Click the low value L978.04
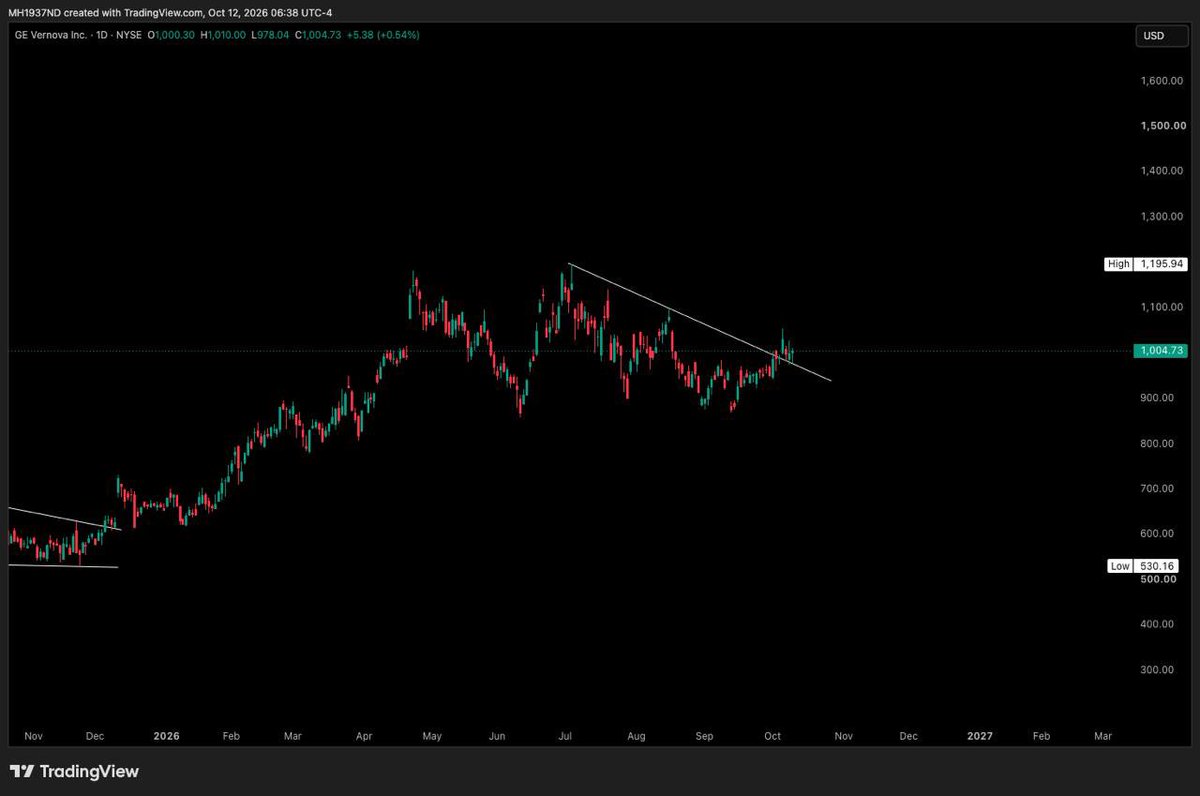This screenshot has width=1200, height=796. (271, 35)
